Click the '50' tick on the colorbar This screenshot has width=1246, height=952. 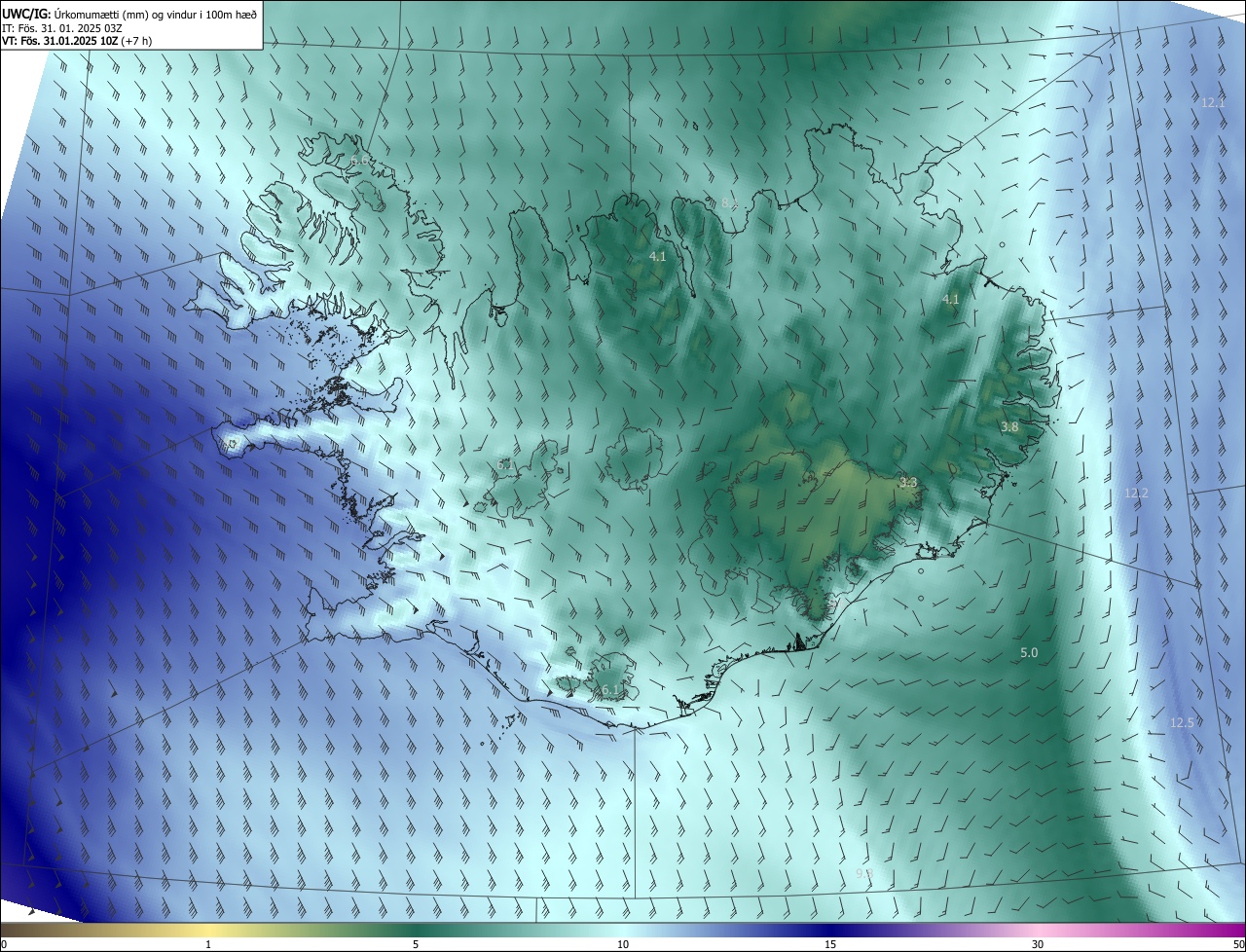click(x=1238, y=944)
